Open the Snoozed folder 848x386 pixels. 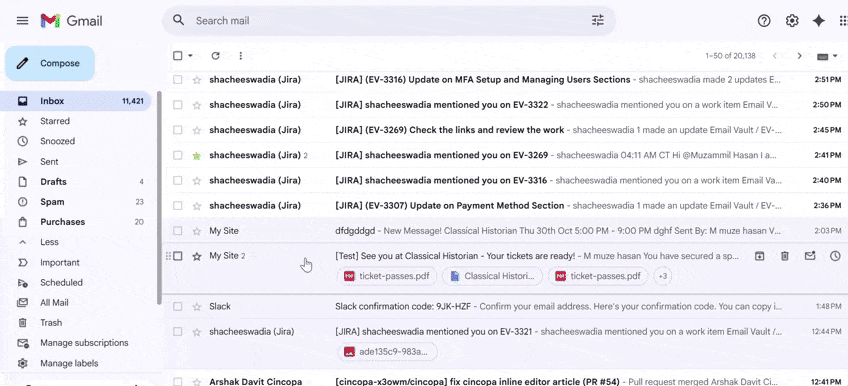point(77,141)
